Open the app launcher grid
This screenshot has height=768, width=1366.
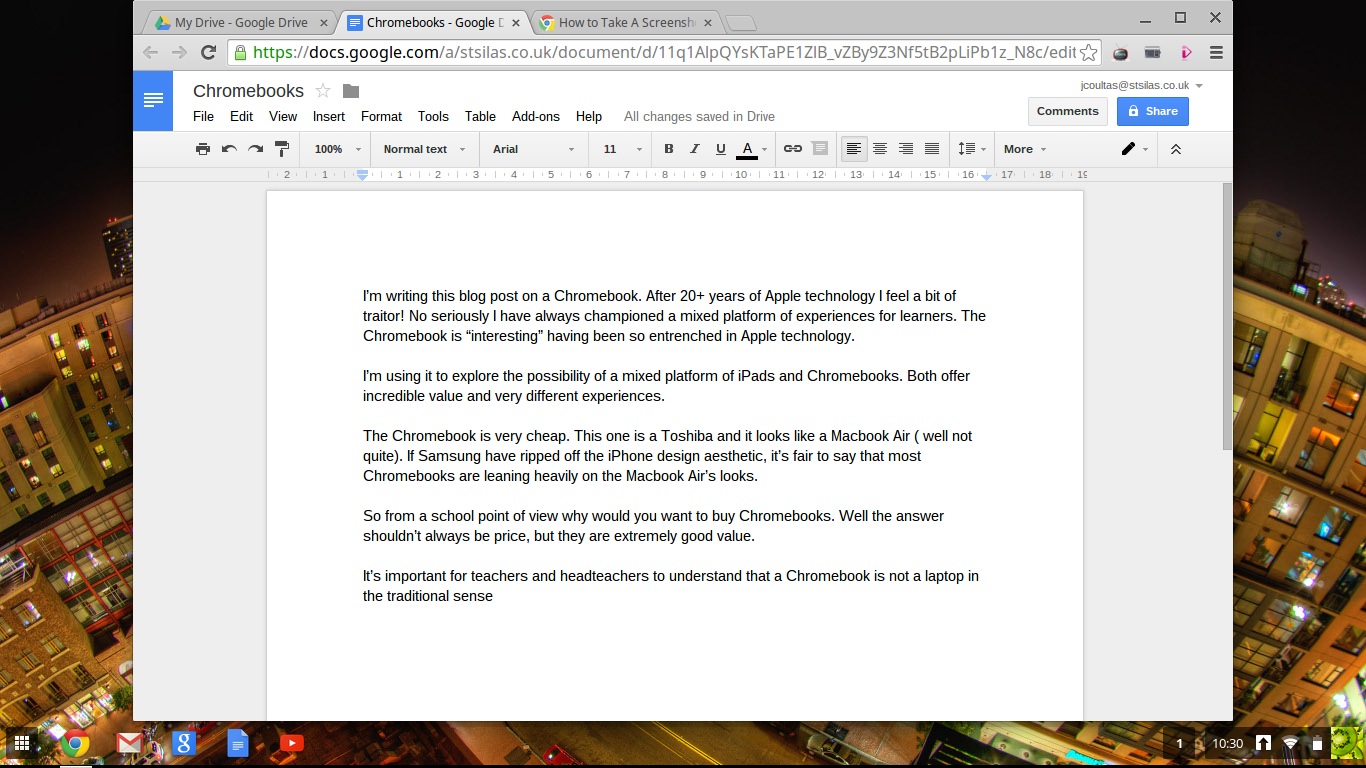[x=21, y=743]
